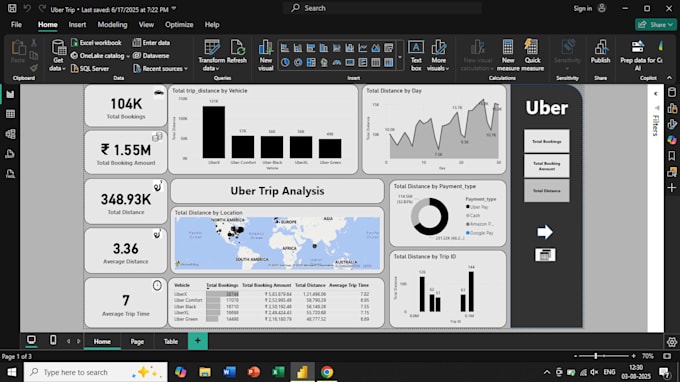
Task: Open the file name dropdown in the title bar
Action: coord(174,9)
